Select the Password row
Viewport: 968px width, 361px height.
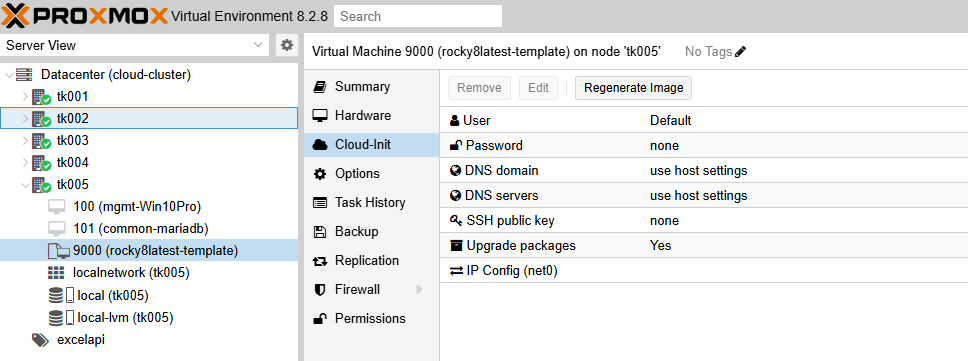coord(704,146)
